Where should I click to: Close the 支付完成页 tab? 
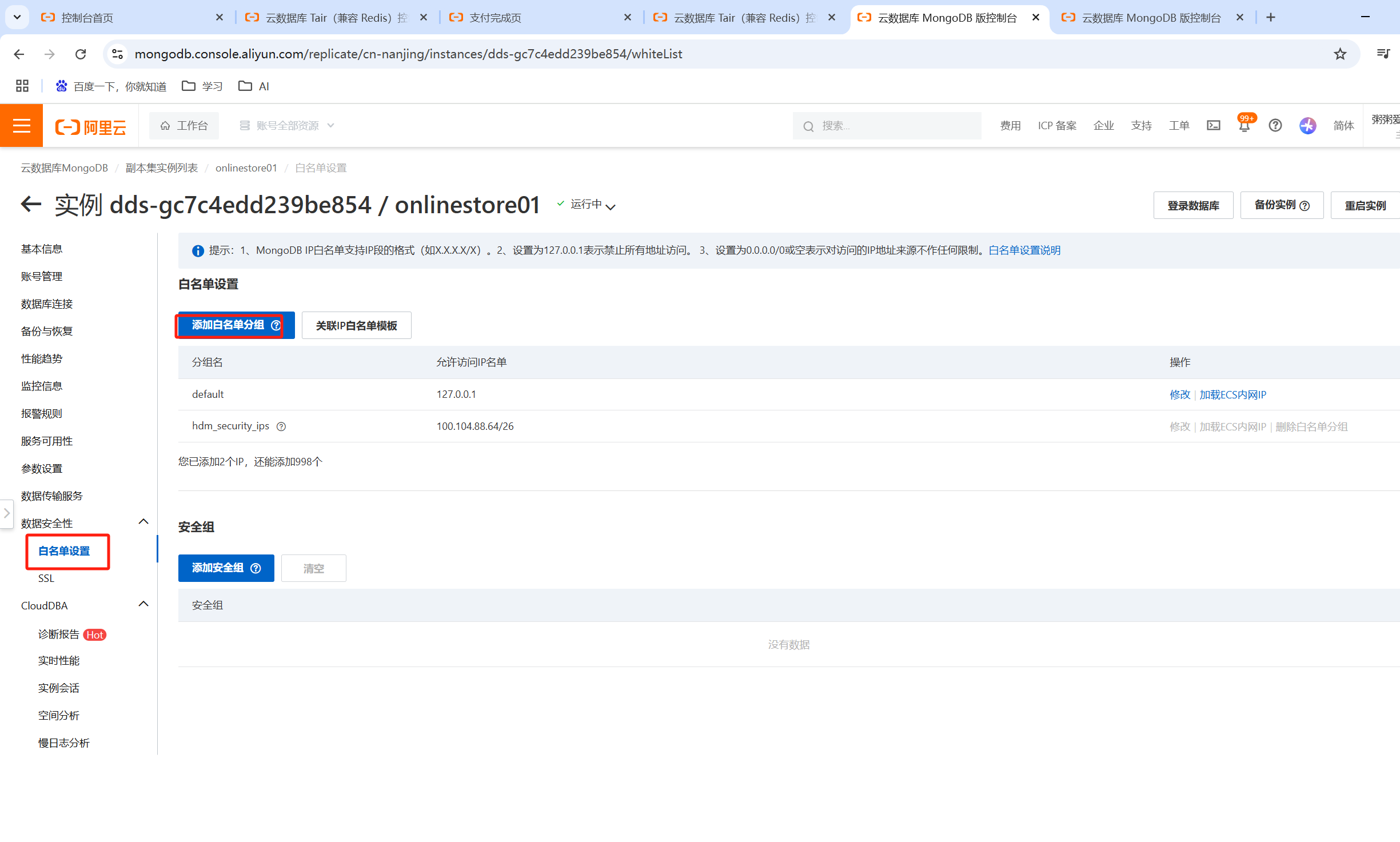tap(627, 17)
